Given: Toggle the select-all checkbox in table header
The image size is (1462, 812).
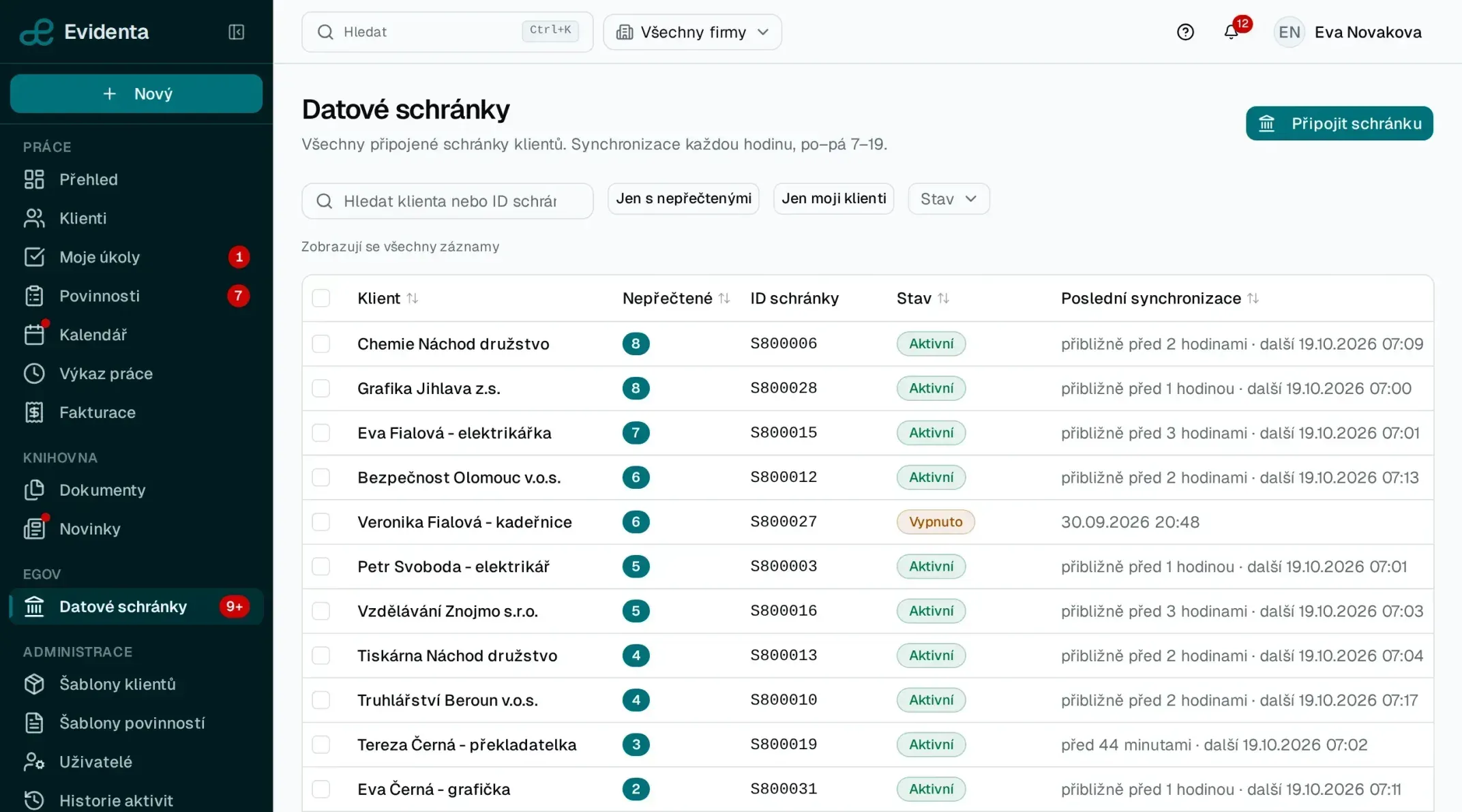Looking at the screenshot, I should point(320,298).
